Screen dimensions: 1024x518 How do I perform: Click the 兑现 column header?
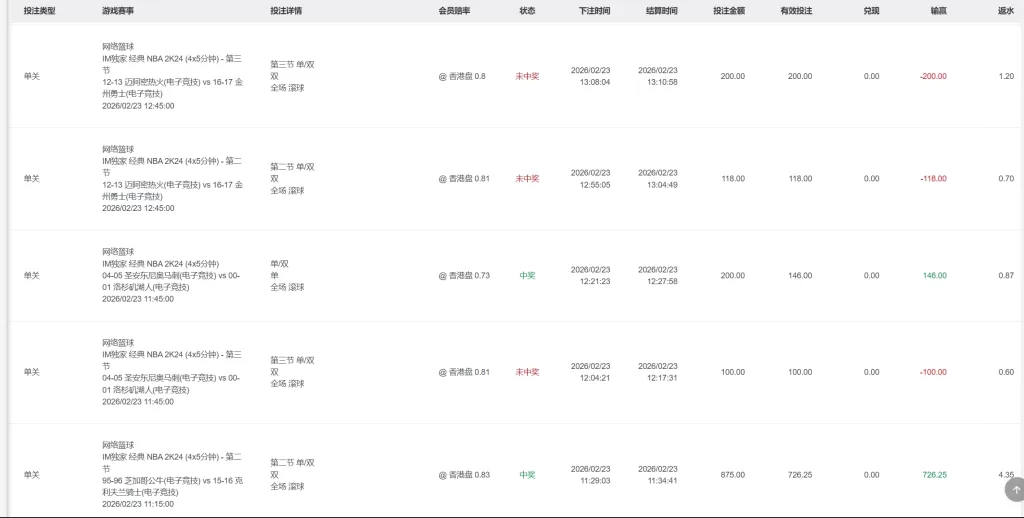[872, 11]
